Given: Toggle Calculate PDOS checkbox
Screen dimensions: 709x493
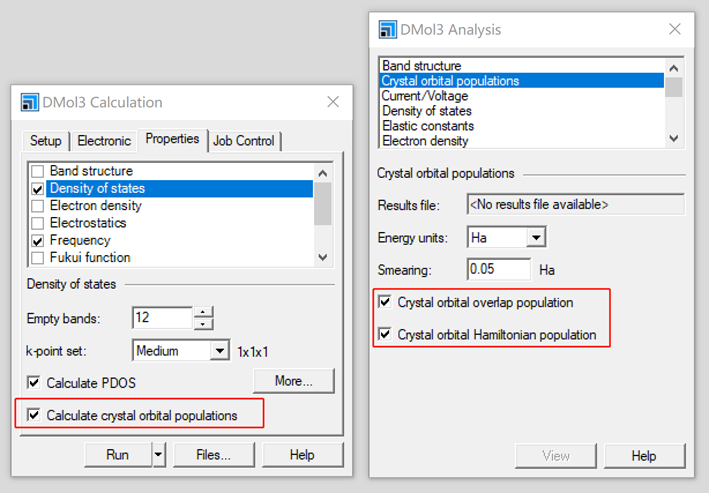Looking at the screenshot, I should tap(35, 382).
